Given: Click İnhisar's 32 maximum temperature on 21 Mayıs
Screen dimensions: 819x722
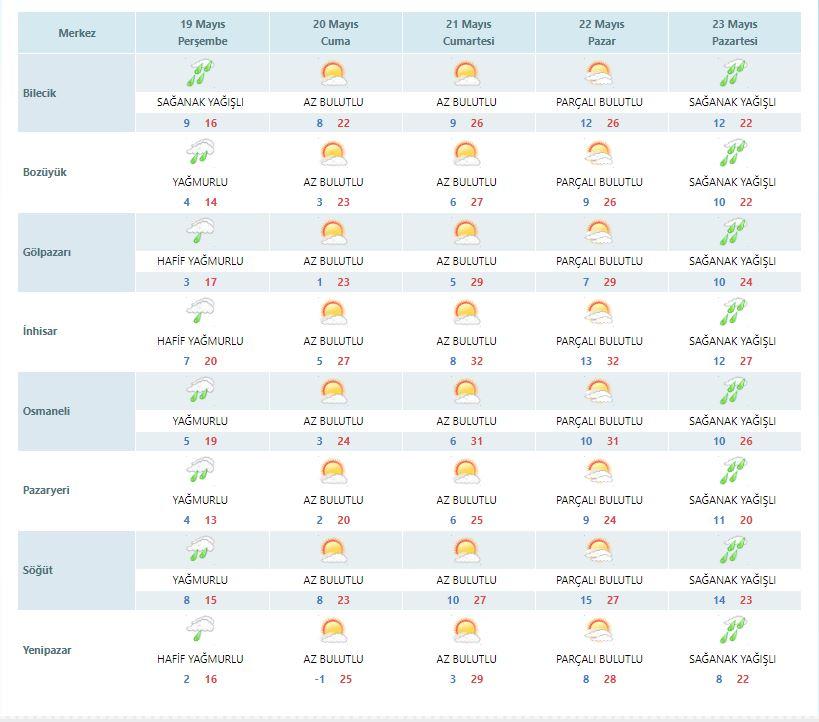Looking at the screenshot, I should [x=477, y=361].
